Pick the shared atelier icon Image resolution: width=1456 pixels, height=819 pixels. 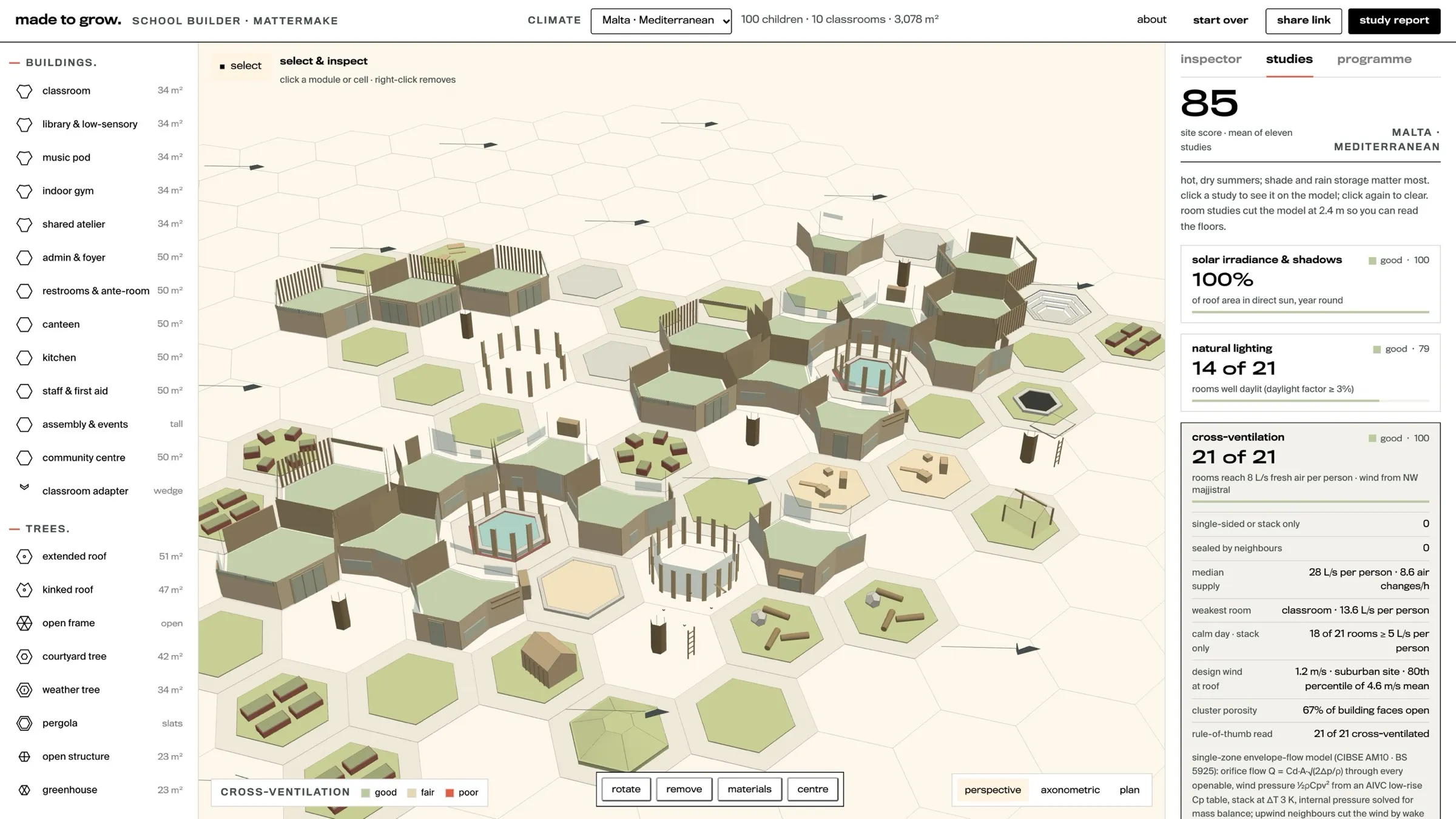tap(24, 224)
